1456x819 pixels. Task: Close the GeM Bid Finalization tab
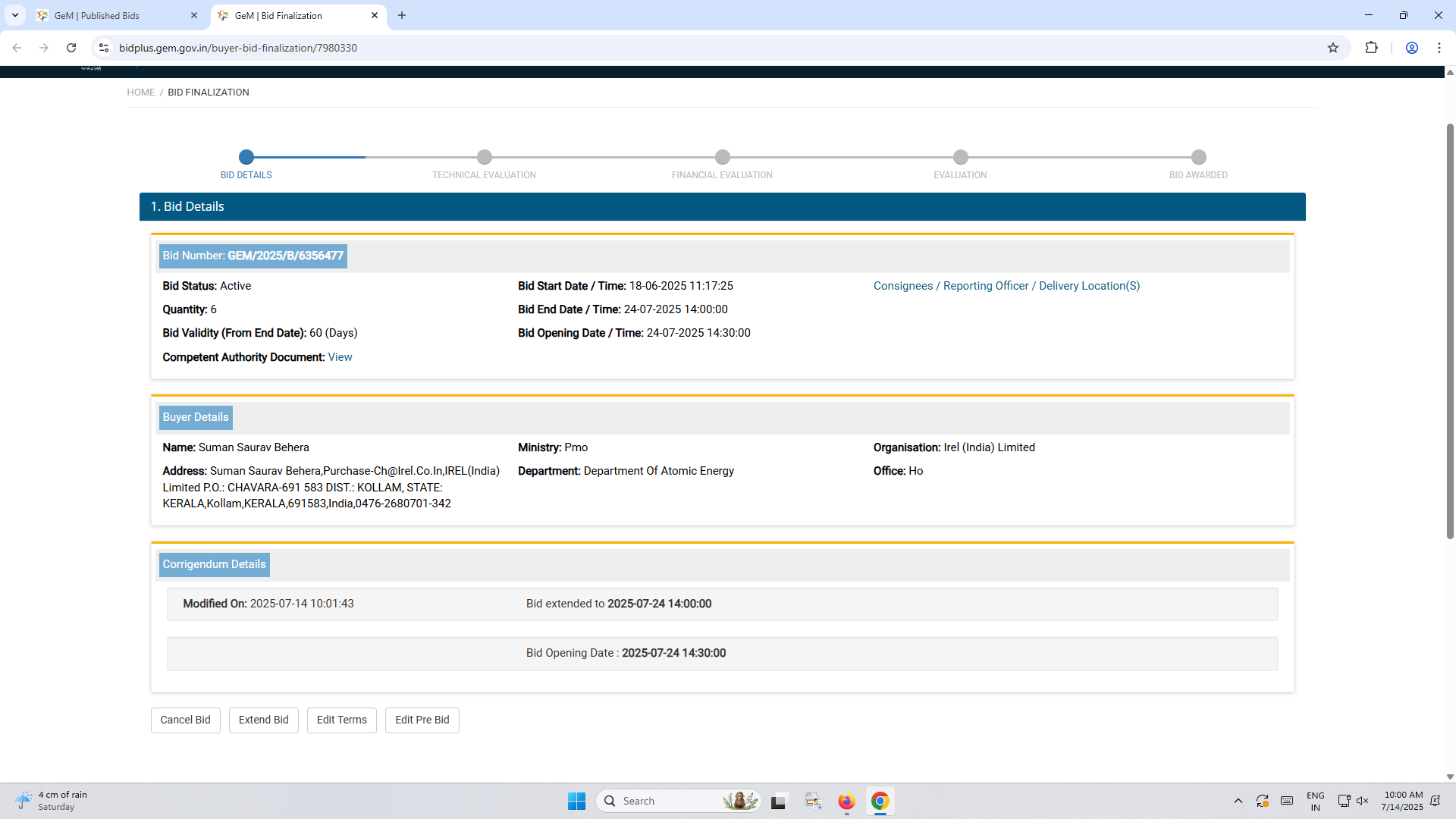tap(375, 15)
